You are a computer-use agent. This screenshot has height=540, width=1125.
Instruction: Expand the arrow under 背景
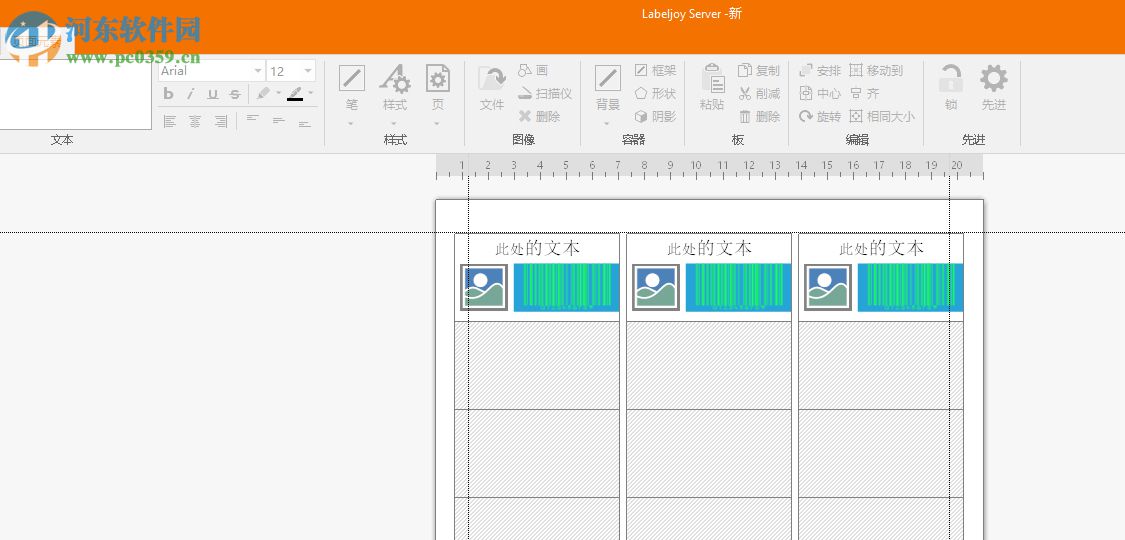pos(608,123)
